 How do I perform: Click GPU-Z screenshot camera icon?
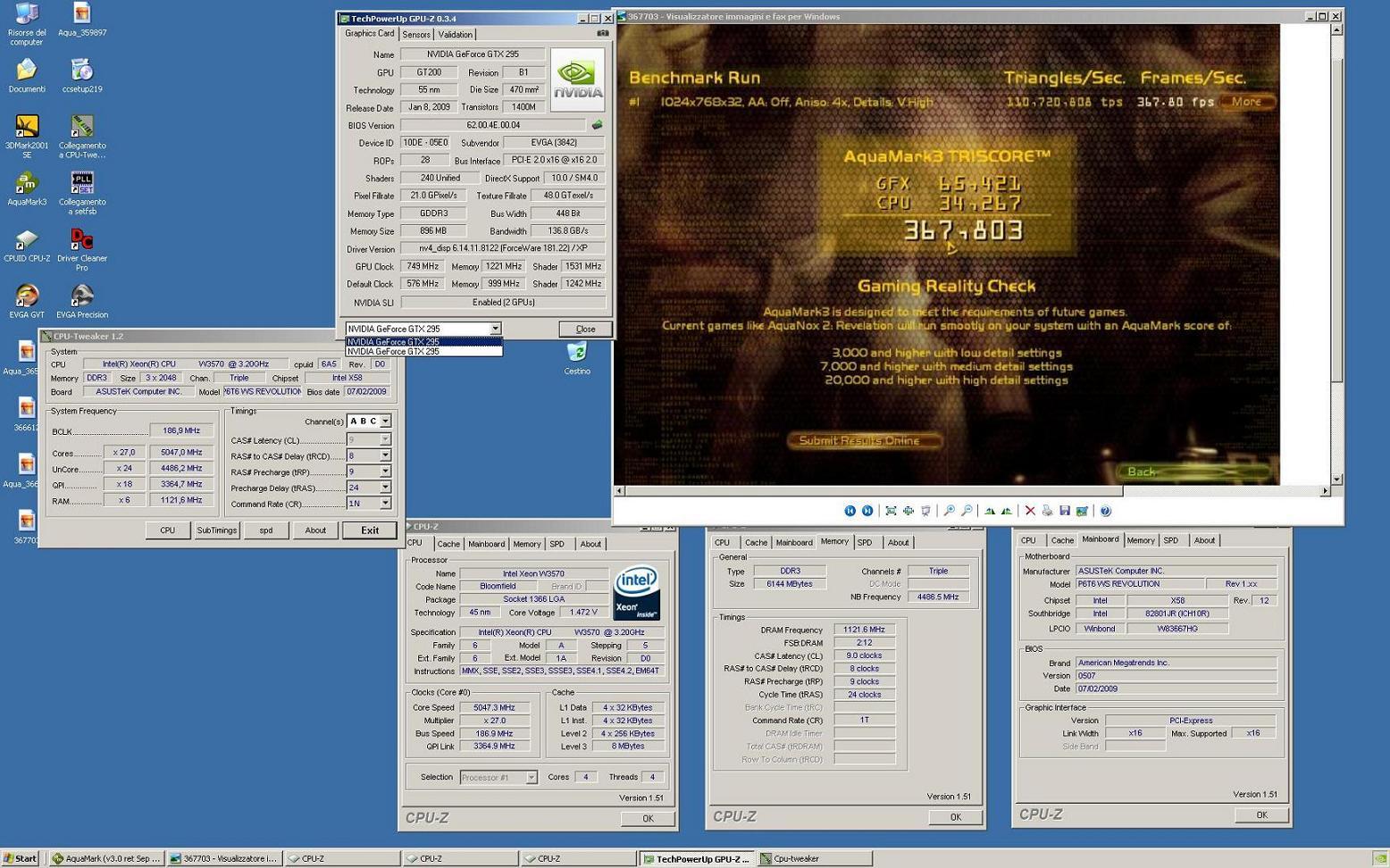pos(603,34)
